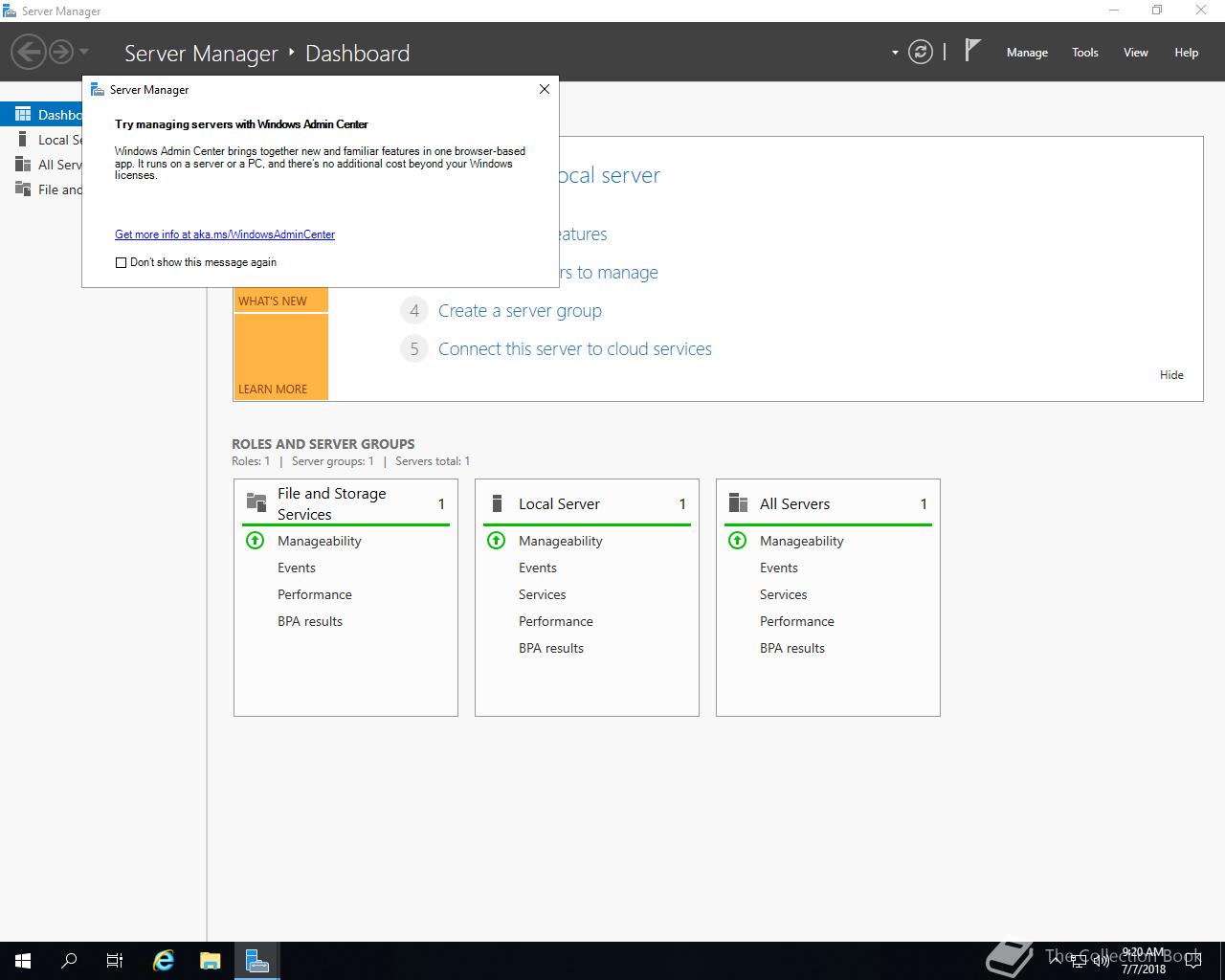Click step 5 number circle
The image size is (1225, 980).
[414, 348]
